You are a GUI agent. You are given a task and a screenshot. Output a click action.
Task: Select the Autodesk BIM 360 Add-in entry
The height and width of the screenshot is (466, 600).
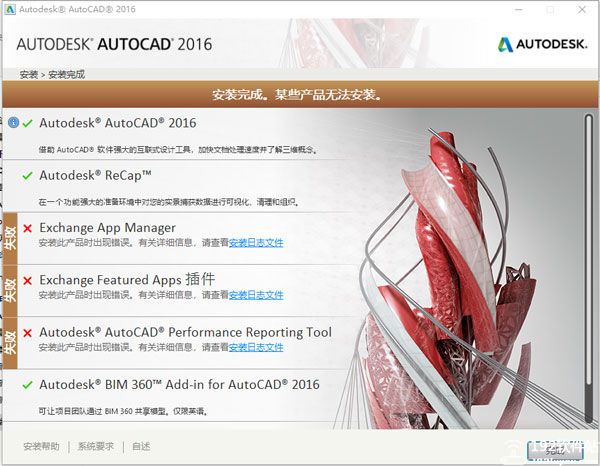179,385
